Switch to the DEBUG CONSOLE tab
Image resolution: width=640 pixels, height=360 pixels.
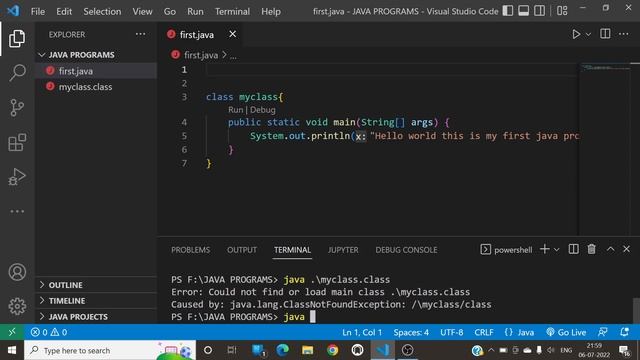tap(406, 250)
